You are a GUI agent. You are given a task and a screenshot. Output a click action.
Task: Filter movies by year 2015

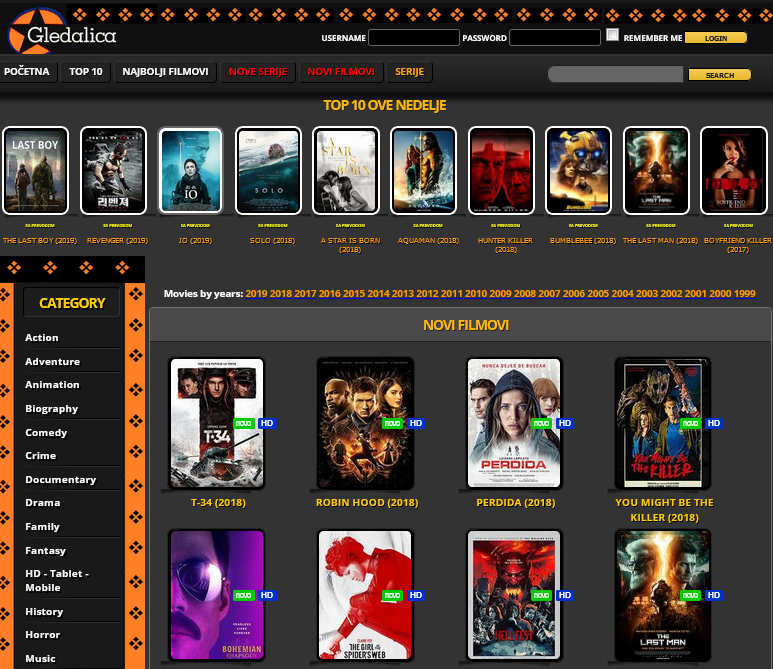(x=354, y=293)
